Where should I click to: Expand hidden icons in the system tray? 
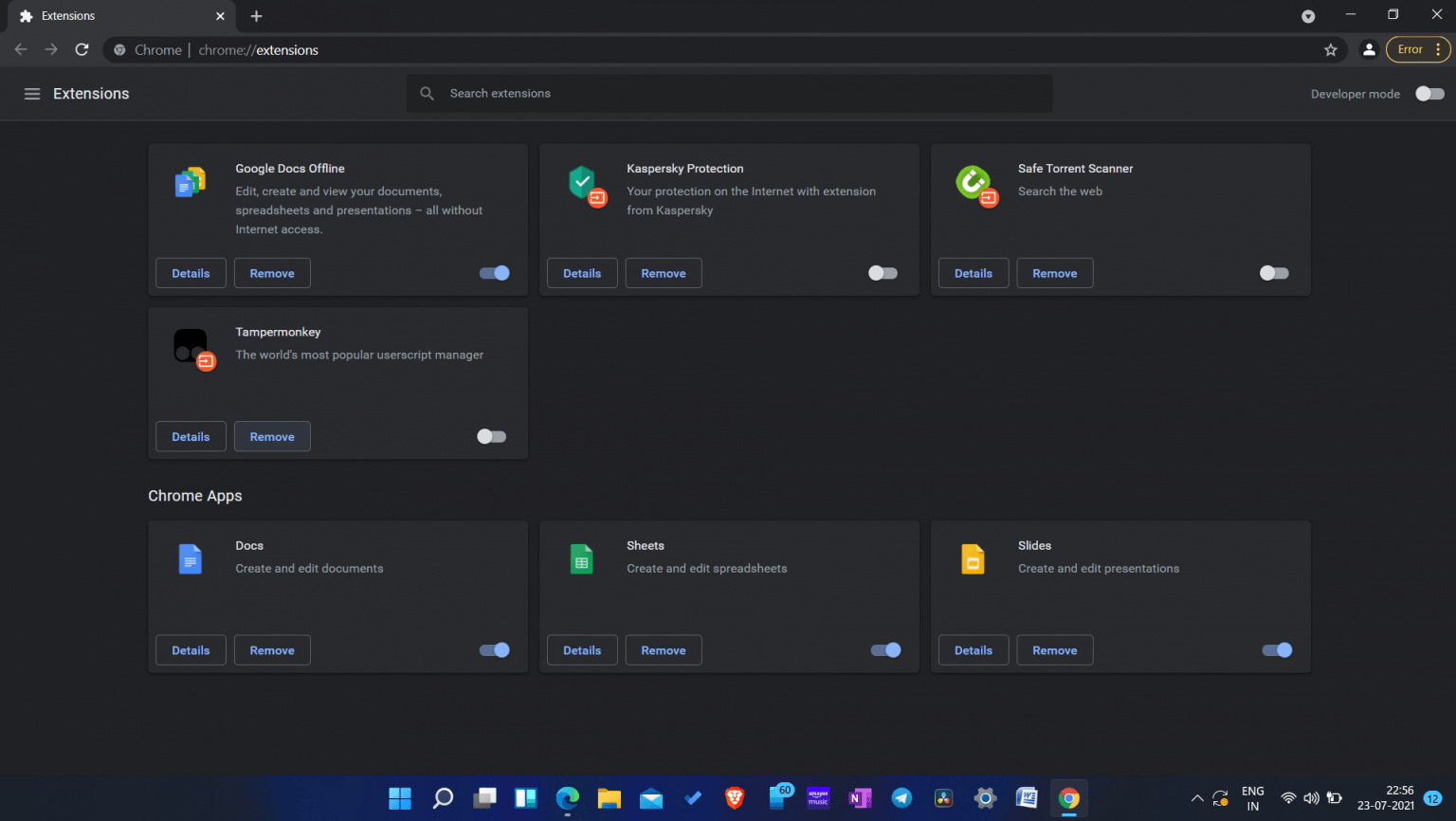click(x=1197, y=798)
